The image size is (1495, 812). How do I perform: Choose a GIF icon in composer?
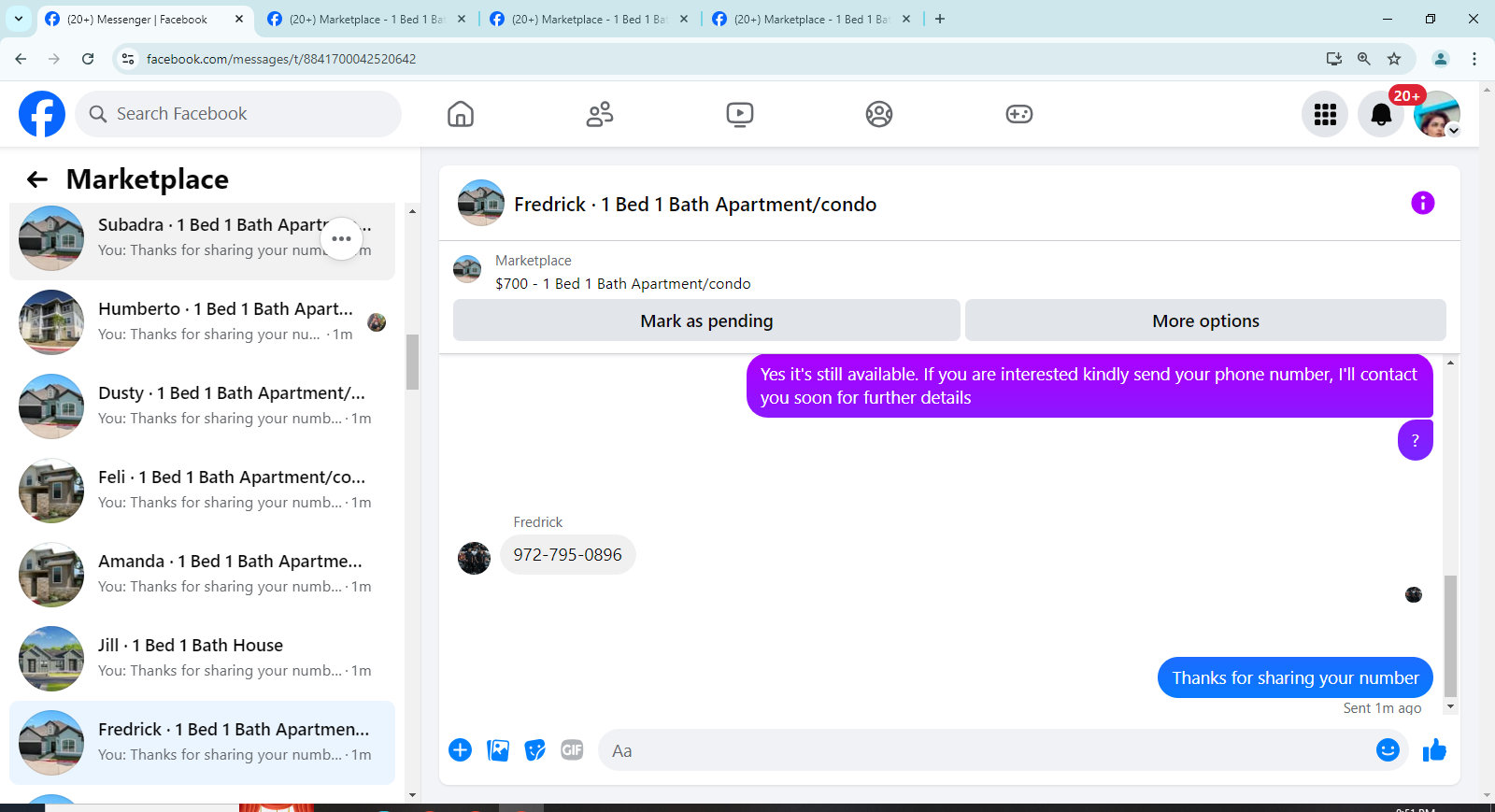pyautogui.click(x=572, y=750)
